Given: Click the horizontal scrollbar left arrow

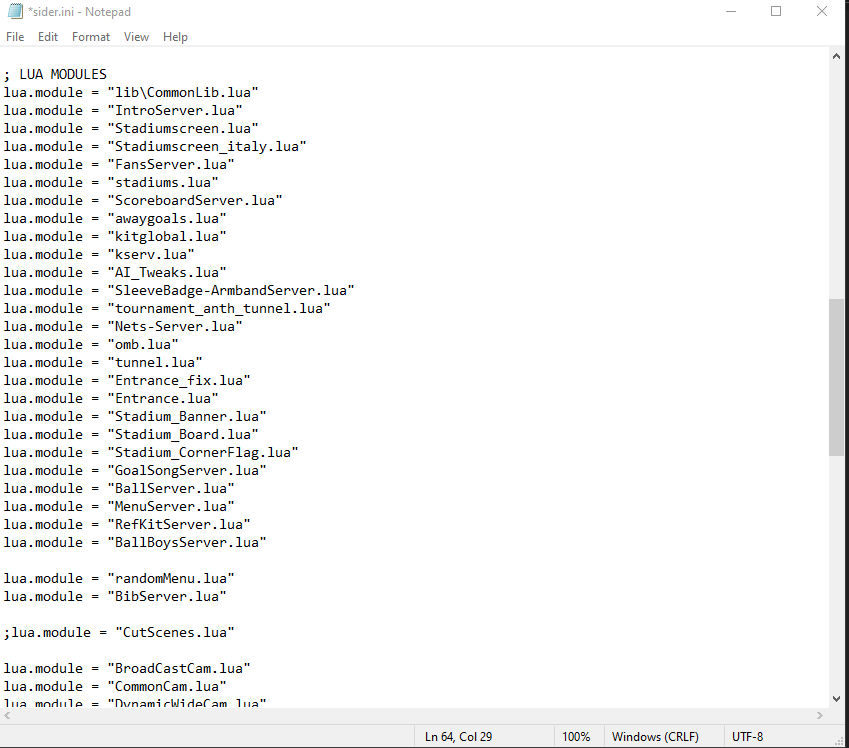Looking at the screenshot, I should 7,715.
